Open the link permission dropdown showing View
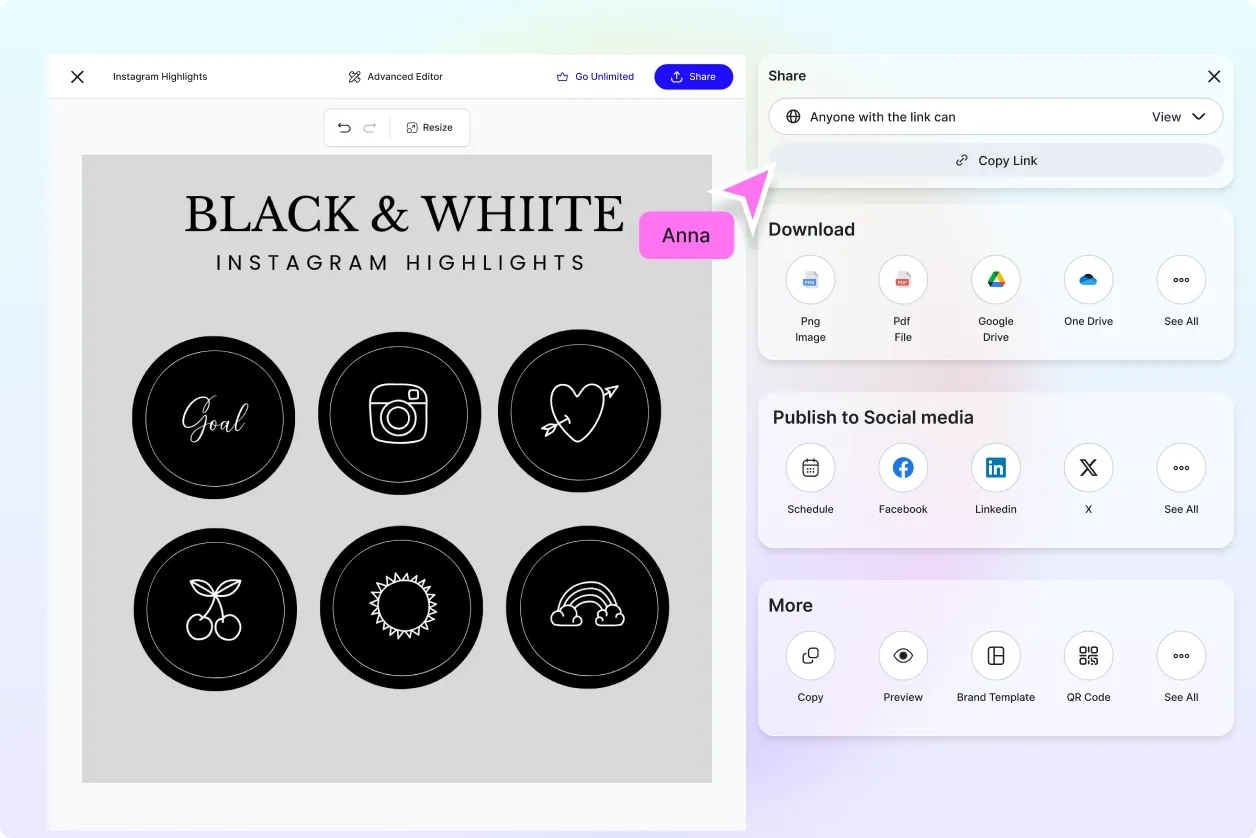Image resolution: width=1256 pixels, height=838 pixels. tap(1179, 117)
